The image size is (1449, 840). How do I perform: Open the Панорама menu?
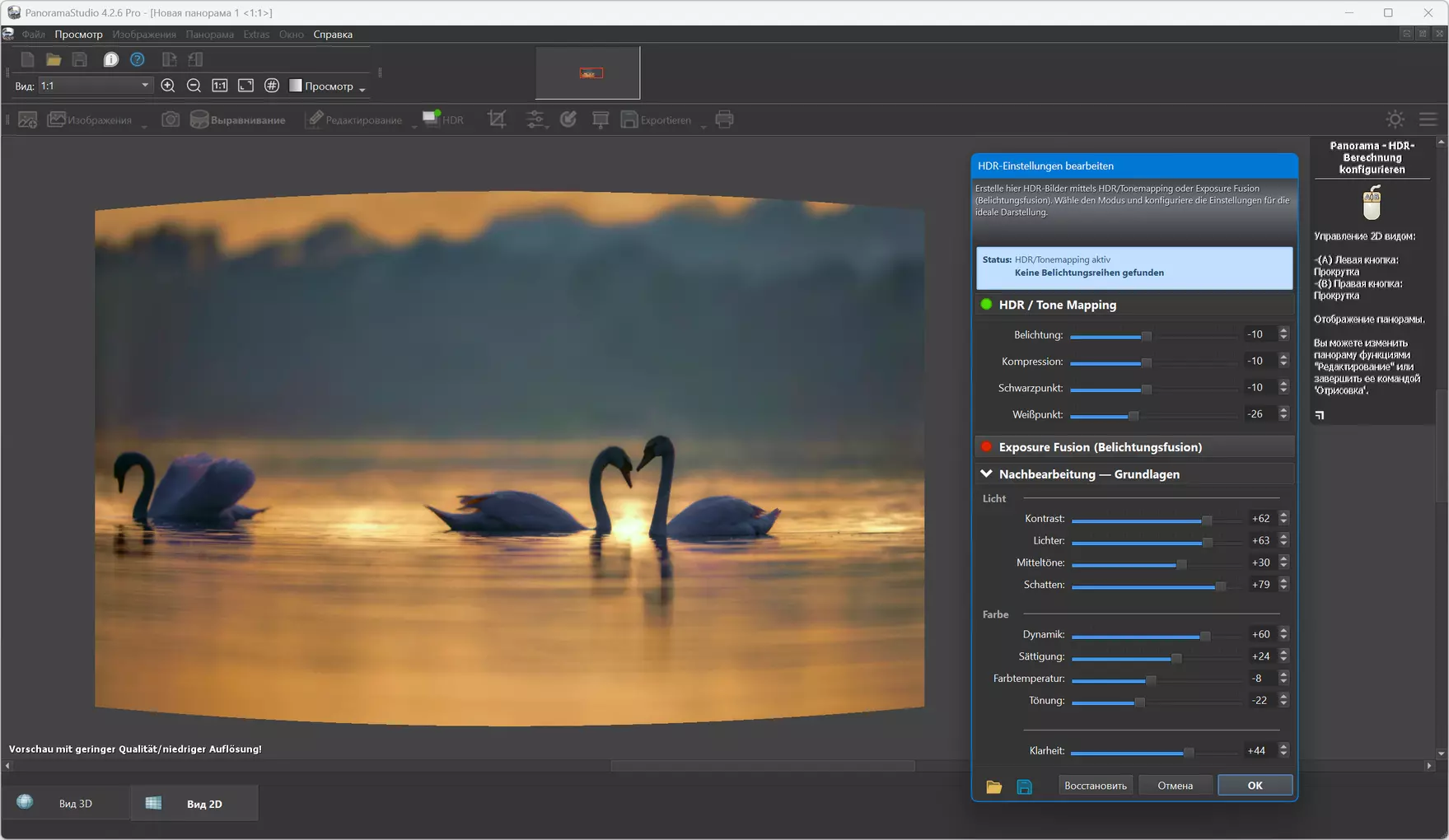[210, 35]
